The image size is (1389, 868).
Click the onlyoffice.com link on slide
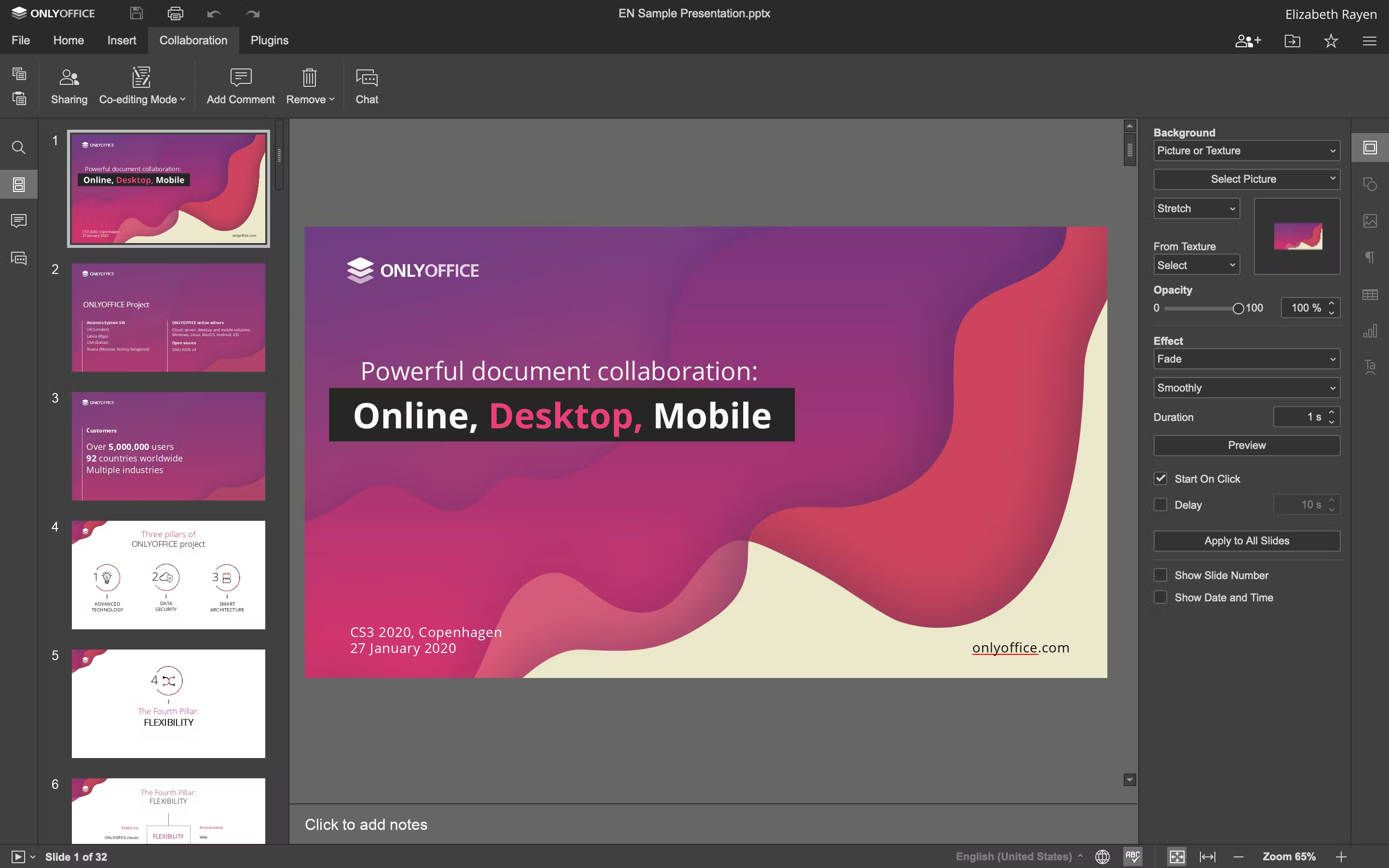coord(1021,648)
